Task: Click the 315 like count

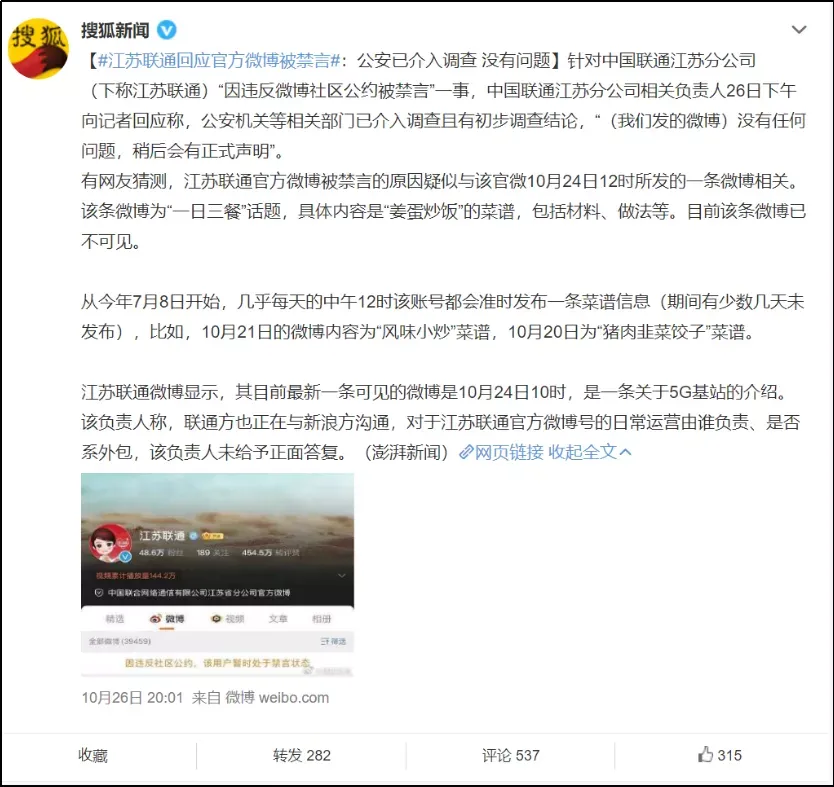Action: (x=729, y=755)
